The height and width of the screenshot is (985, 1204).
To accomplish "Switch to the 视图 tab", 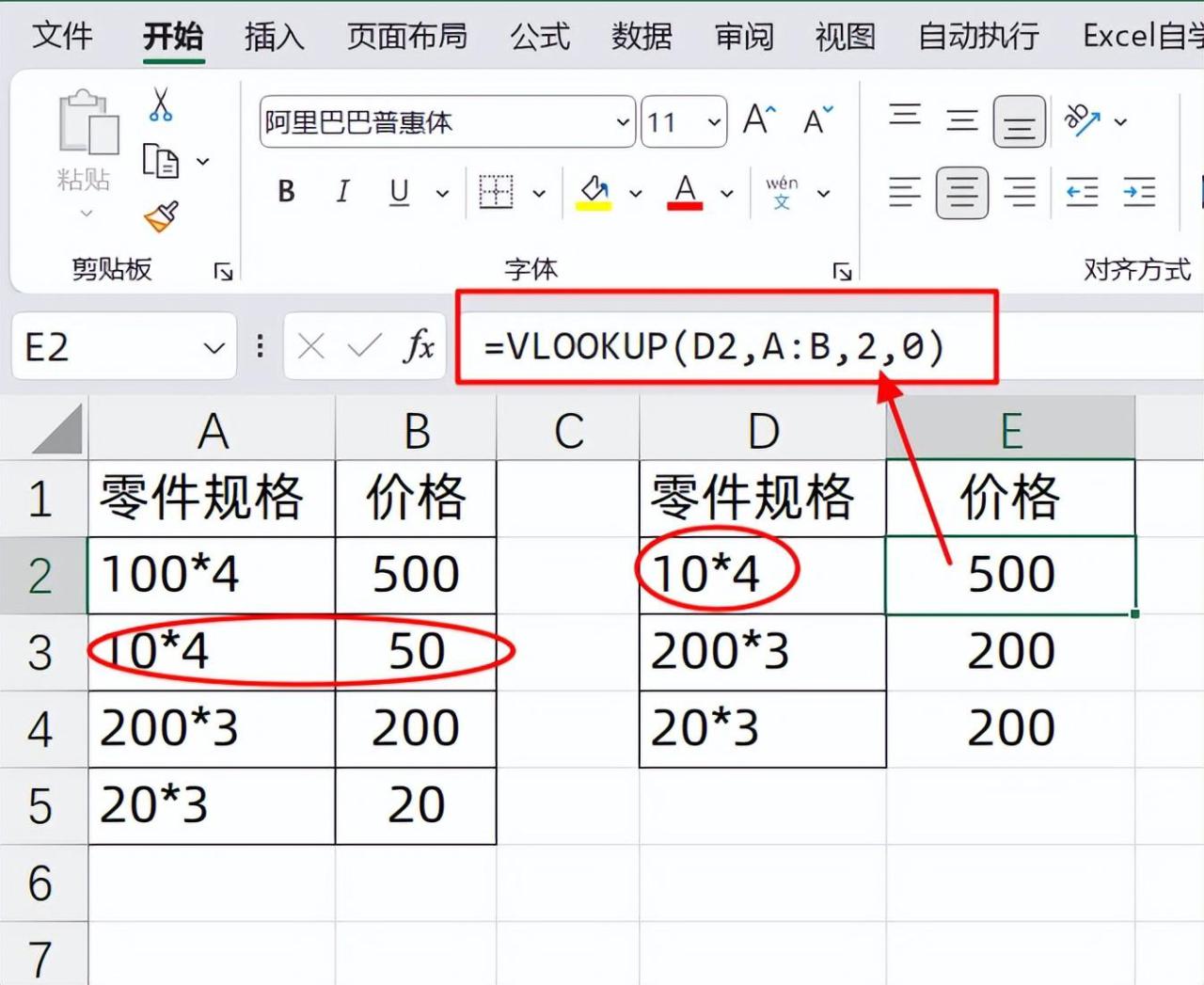I will point(845,36).
